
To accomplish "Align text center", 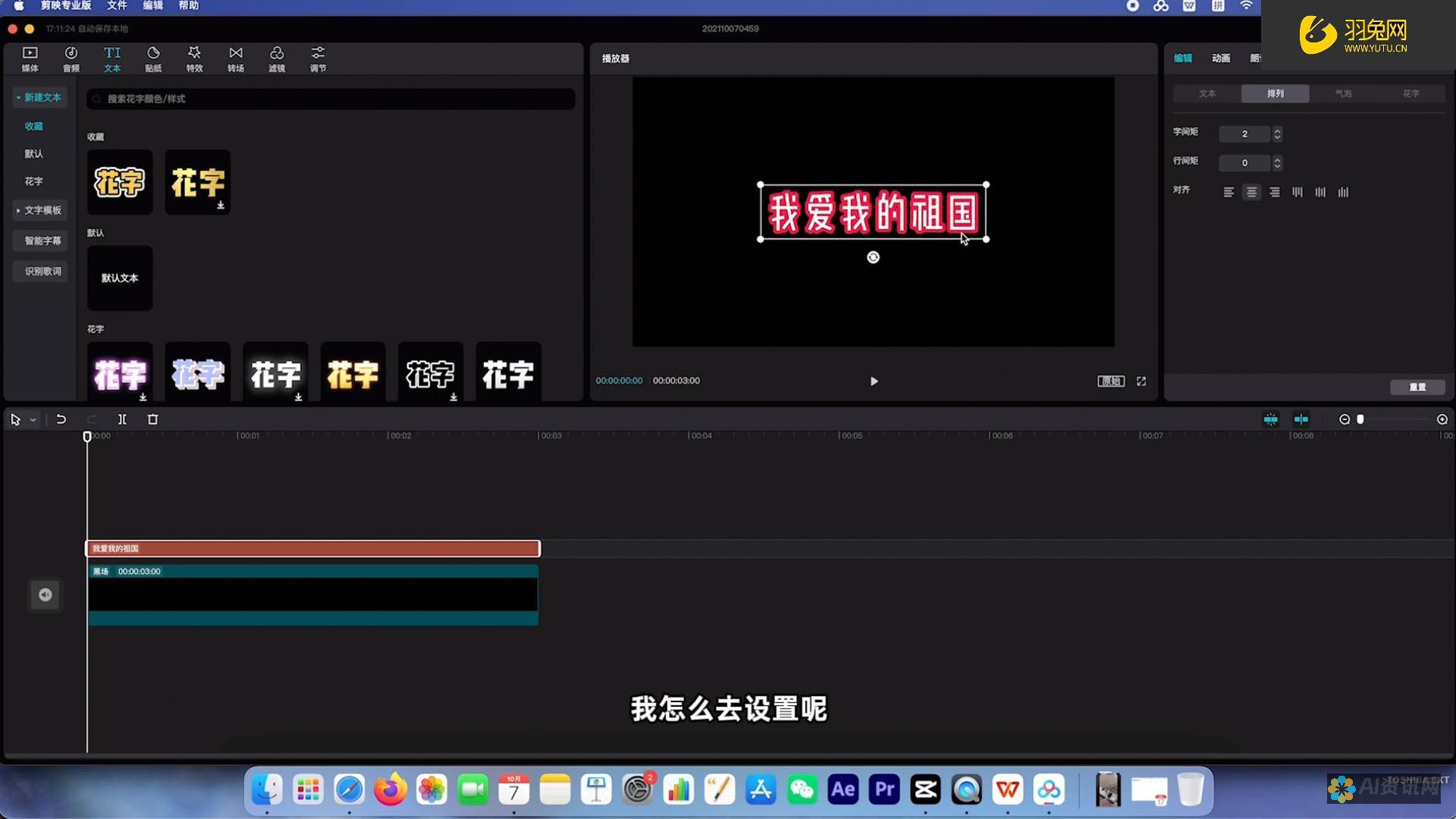I will tap(1251, 193).
